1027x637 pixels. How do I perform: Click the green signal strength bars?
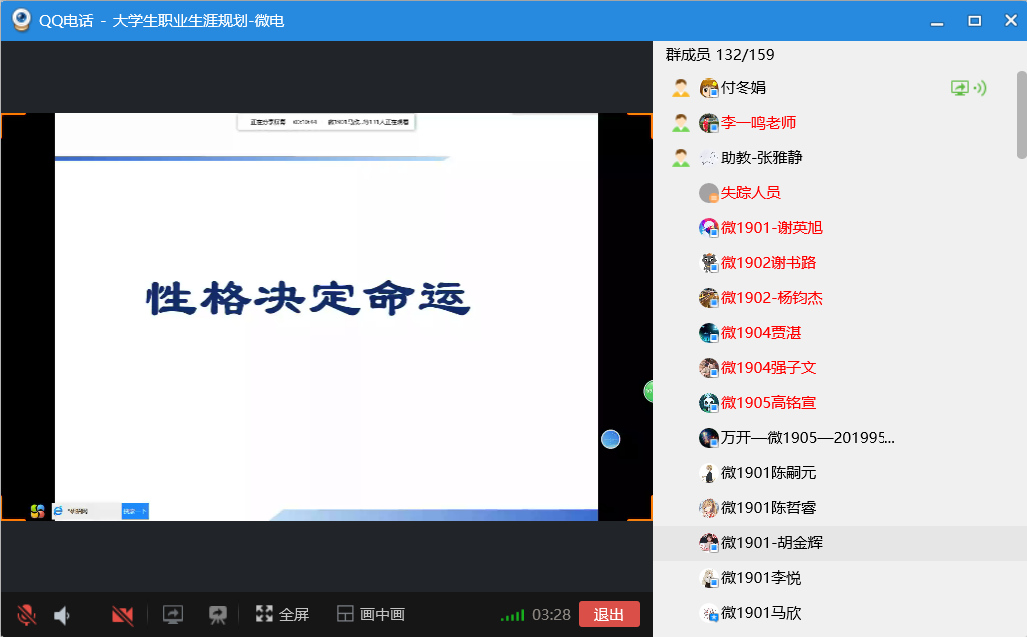point(512,615)
